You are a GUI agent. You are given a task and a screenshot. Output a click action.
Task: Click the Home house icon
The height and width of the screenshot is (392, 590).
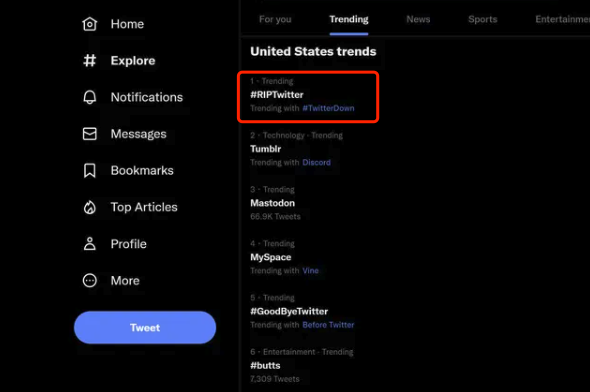(90, 24)
